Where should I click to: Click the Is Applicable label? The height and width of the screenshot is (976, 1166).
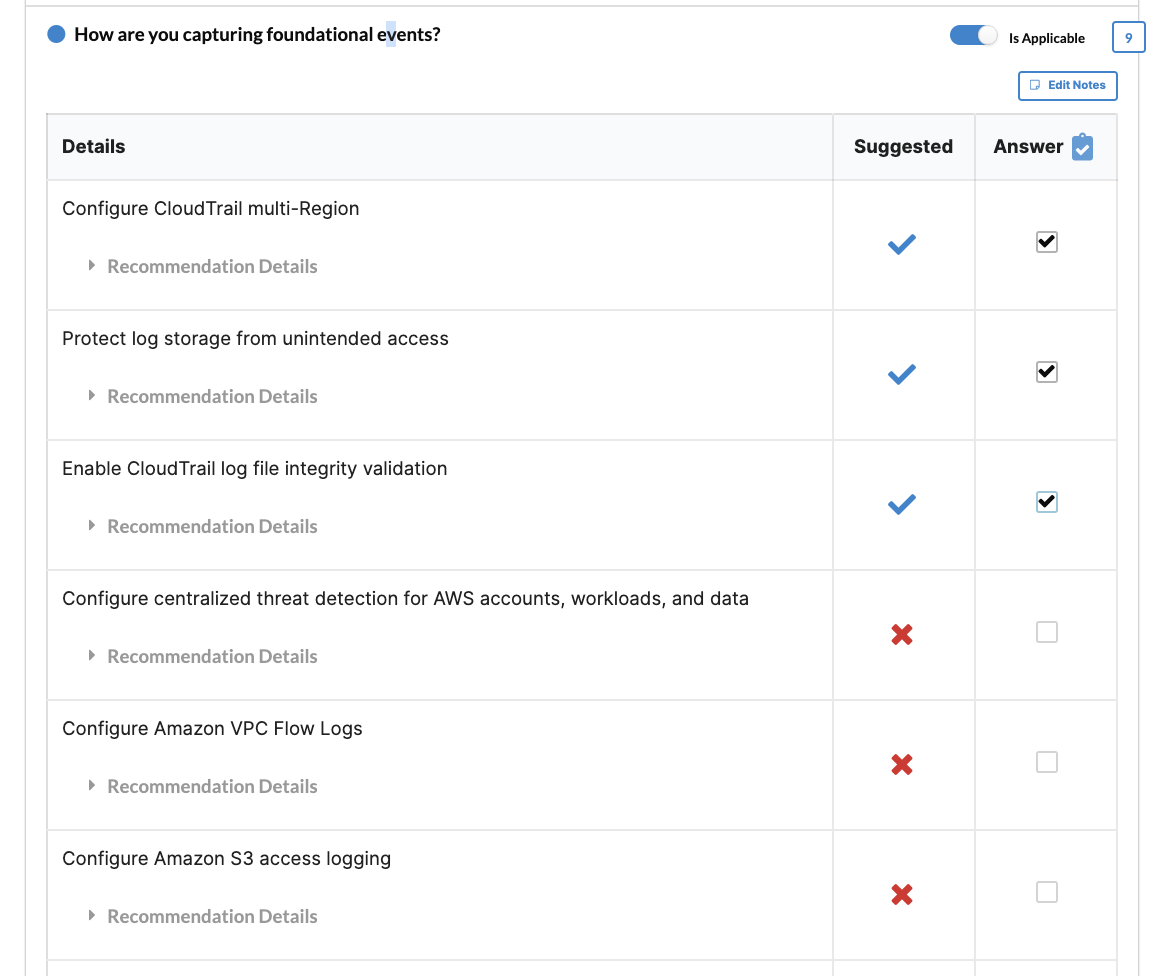coord(1046,38)
